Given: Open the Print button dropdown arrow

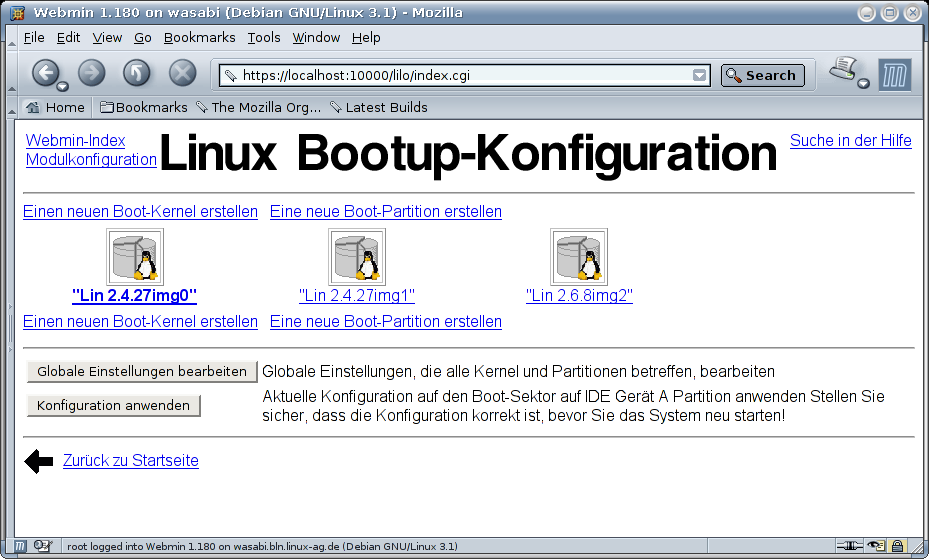Looking at the screenshot, I should tap(864, 83).
